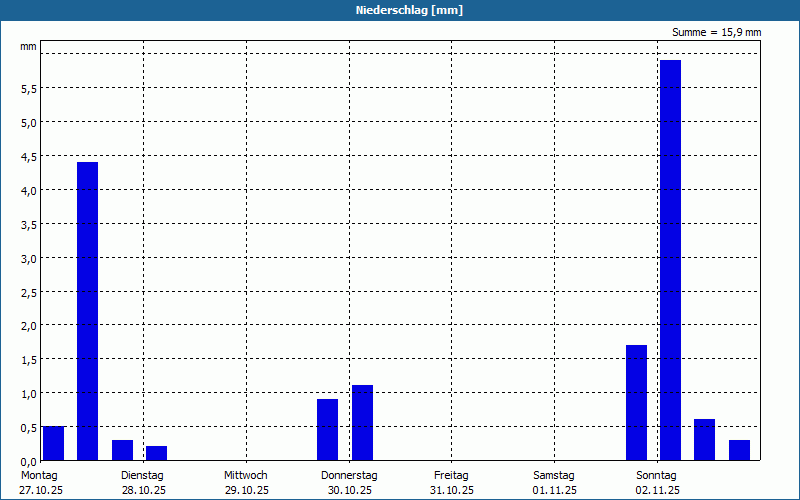Viewport: 800px width, 500px height.
Task: Click the date '31.10.25'
Action: point(452,491)
